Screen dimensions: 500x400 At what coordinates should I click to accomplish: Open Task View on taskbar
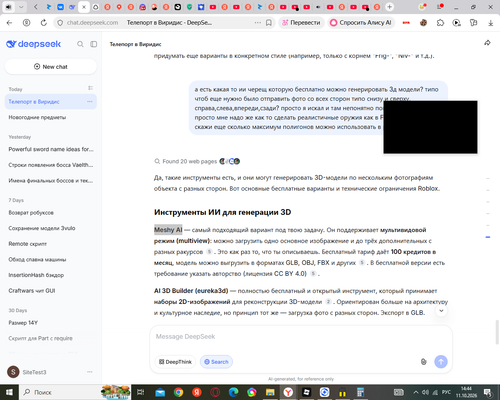pos(141,392)
